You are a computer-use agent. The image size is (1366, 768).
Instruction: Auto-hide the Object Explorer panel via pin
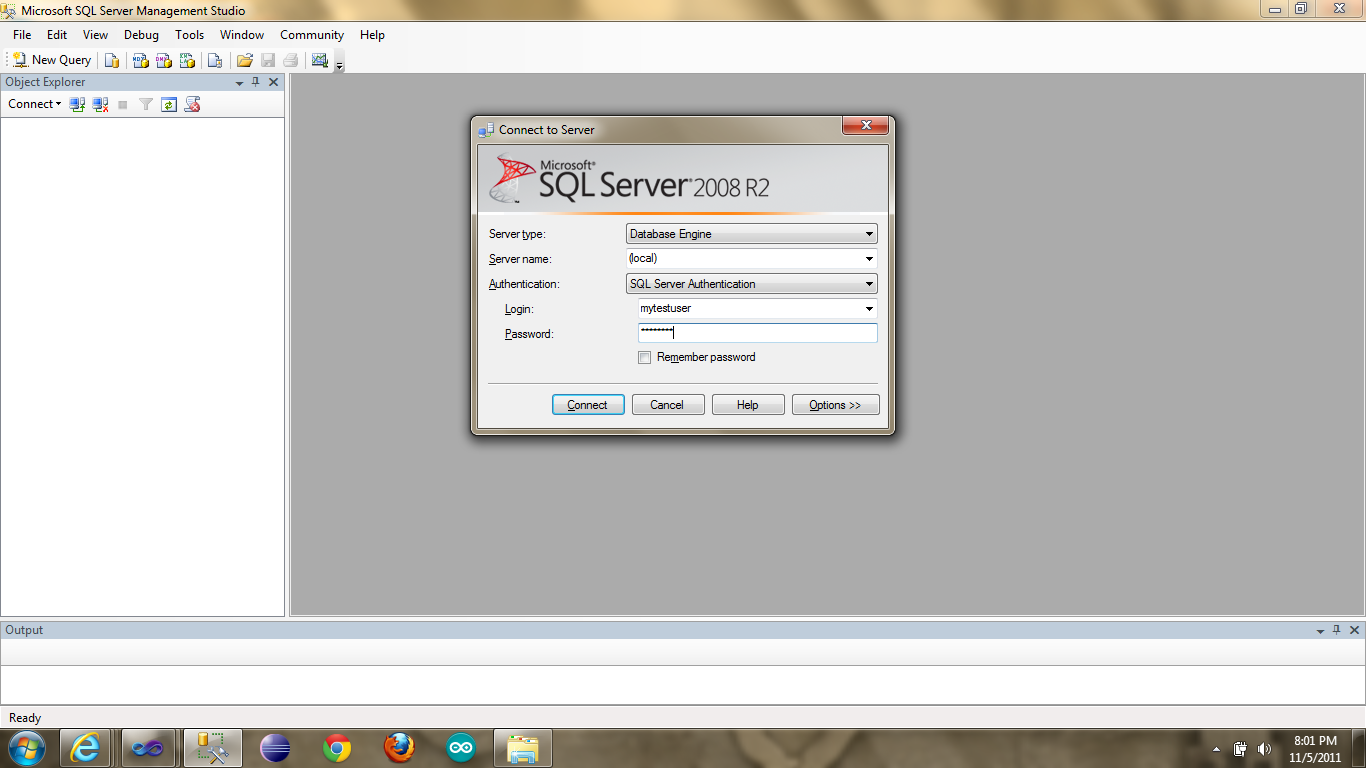click(255, 82)
